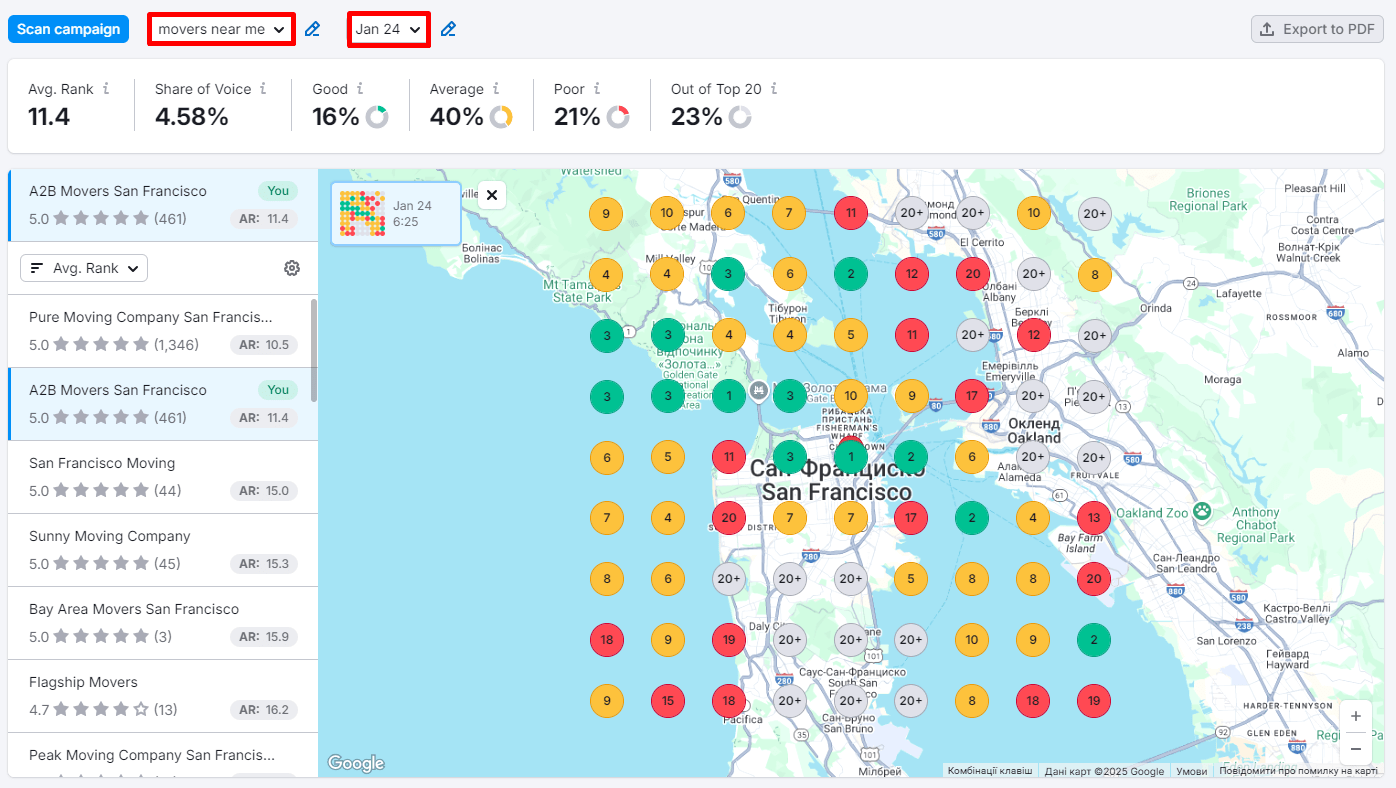
Task: Open the Умови terms link
Action: [x=1191, y=771]
